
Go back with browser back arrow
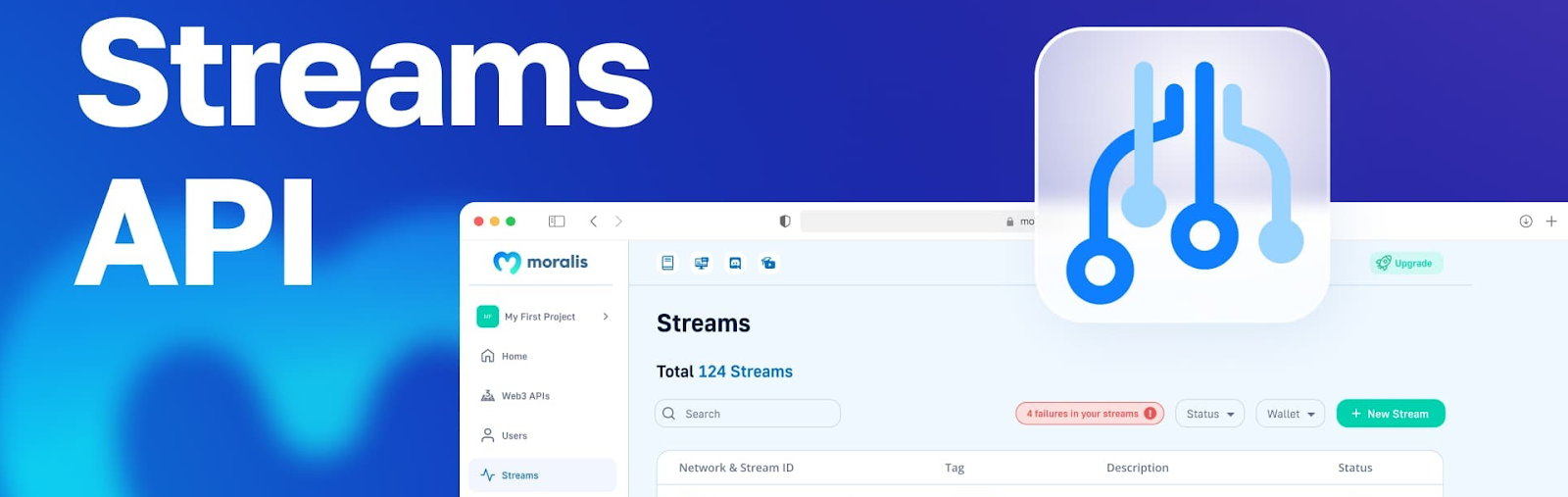point(593,222)
